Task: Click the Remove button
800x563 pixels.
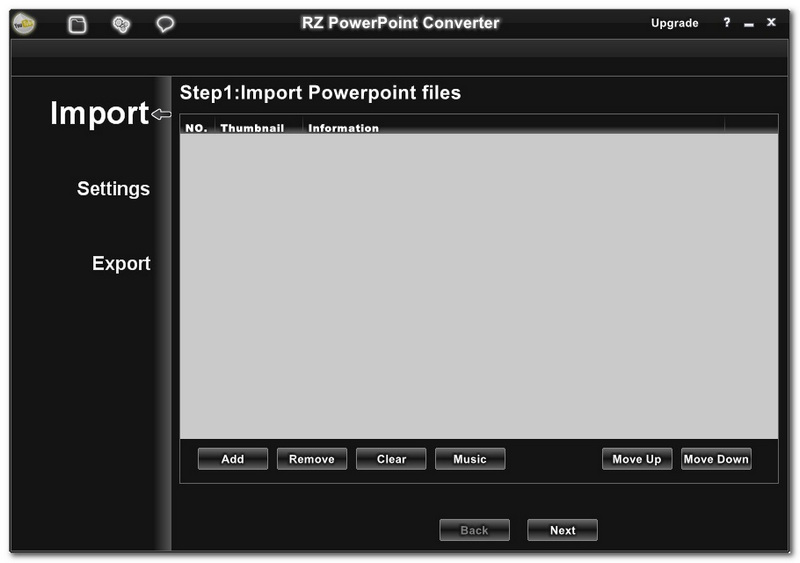Action: pyautogui.click(x=312, y=459)
